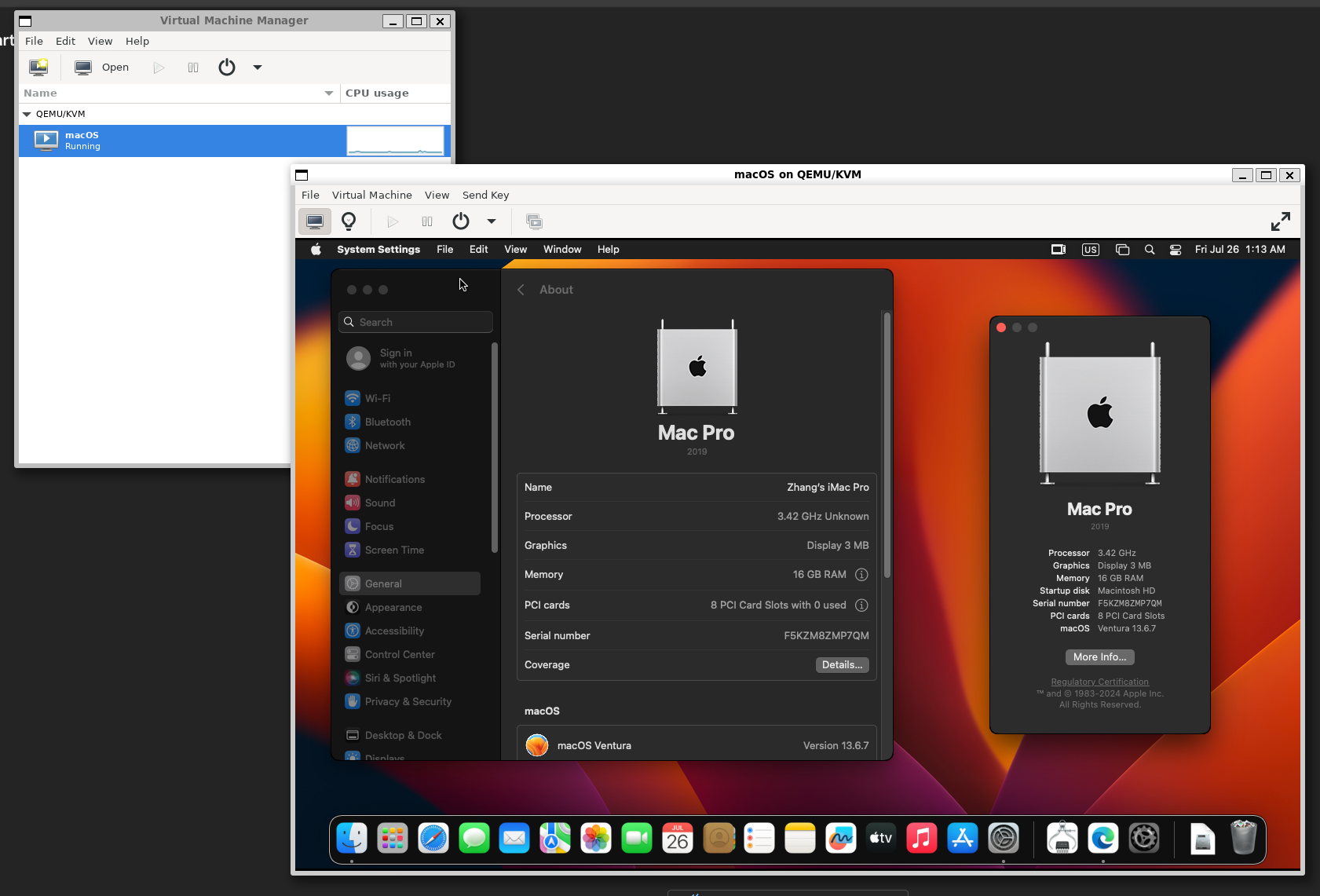Click the Zhang's iMac Pro name field

(828, 488)
